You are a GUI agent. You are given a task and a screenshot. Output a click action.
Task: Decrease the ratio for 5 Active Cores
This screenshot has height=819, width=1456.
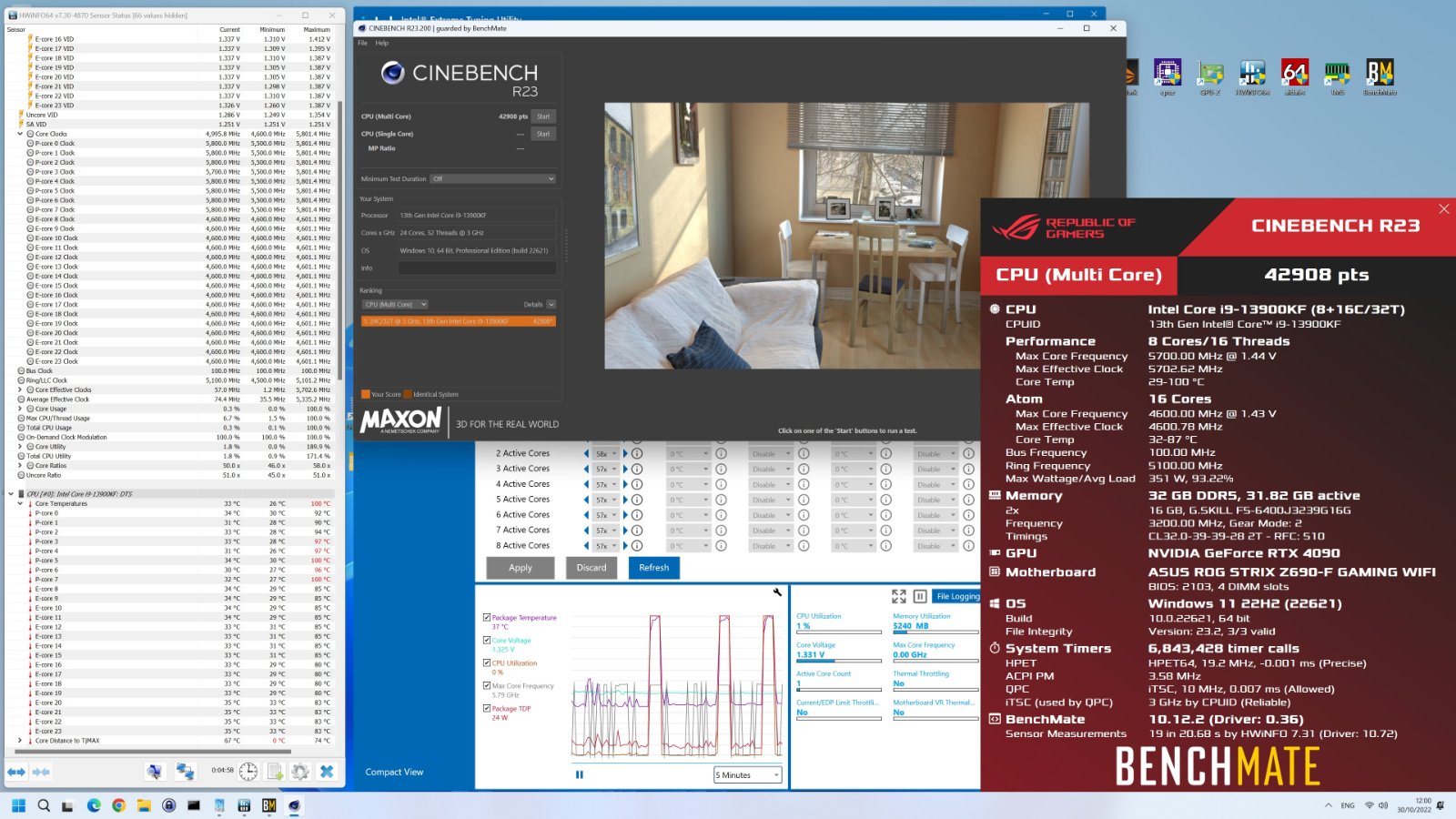(x=587, y=500)
